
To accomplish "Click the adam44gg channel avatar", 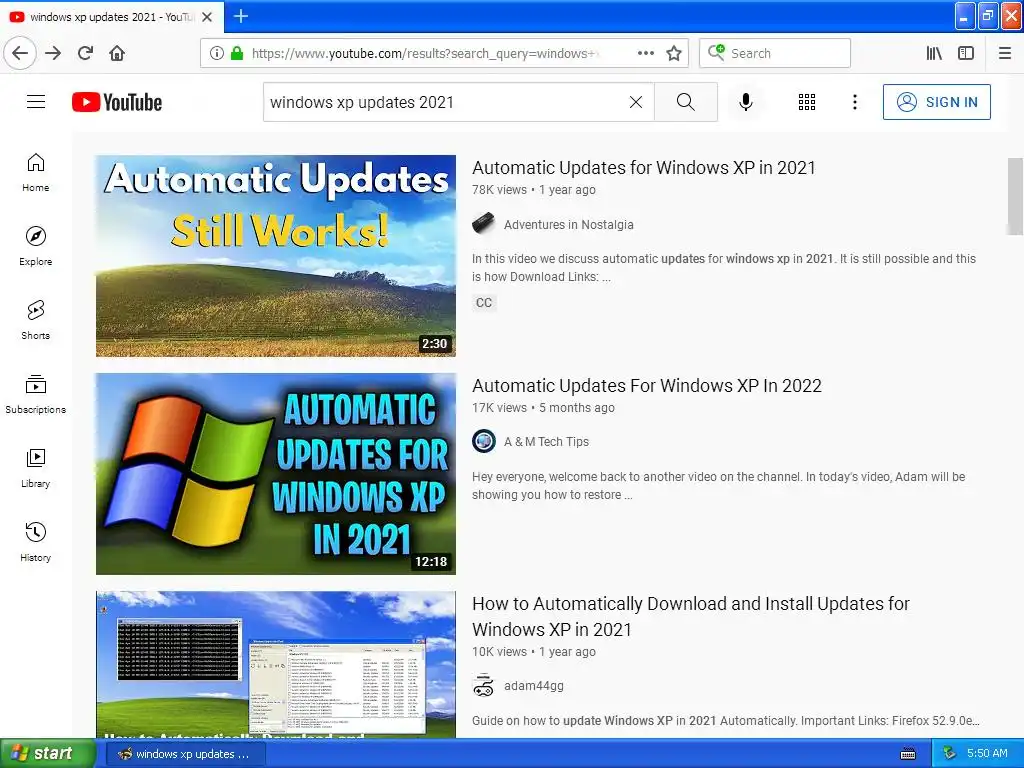I will (483, 686).
